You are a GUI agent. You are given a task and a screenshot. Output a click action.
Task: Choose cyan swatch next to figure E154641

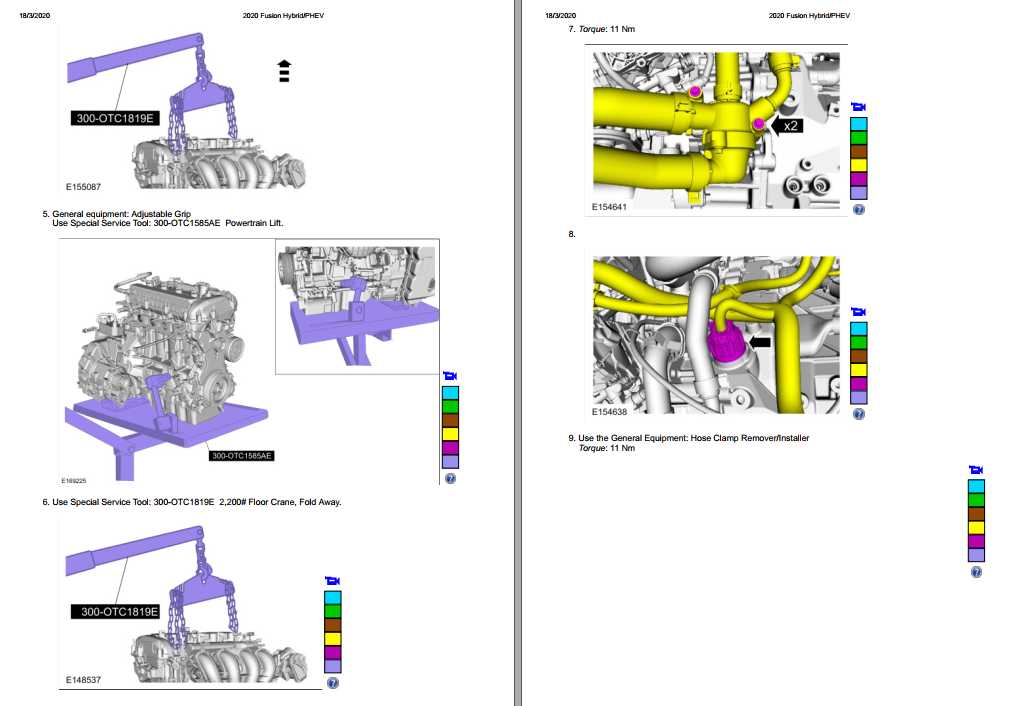click(x=859, y=124)
